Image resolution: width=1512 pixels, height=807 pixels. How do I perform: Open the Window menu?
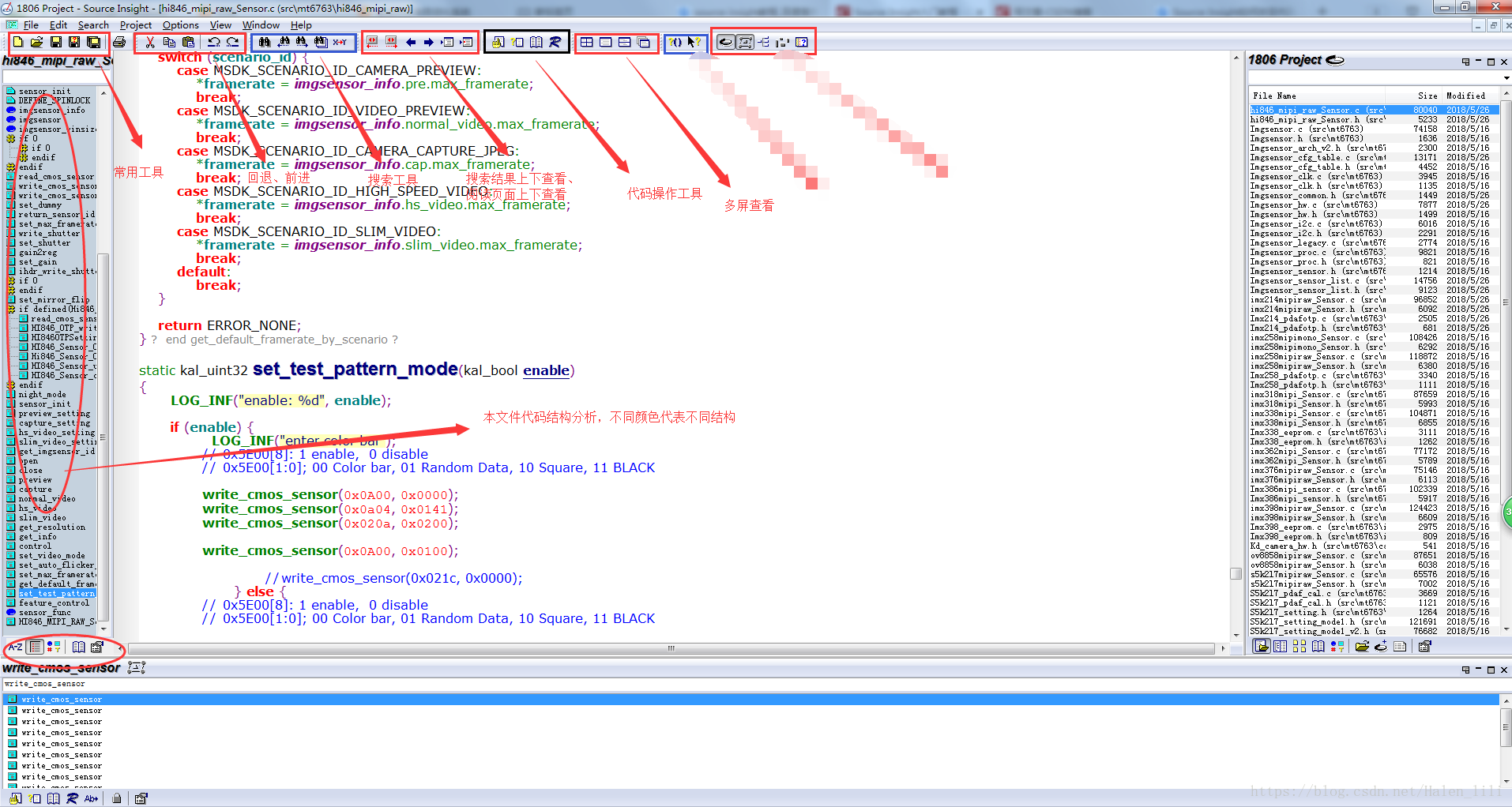coord(261,25)
